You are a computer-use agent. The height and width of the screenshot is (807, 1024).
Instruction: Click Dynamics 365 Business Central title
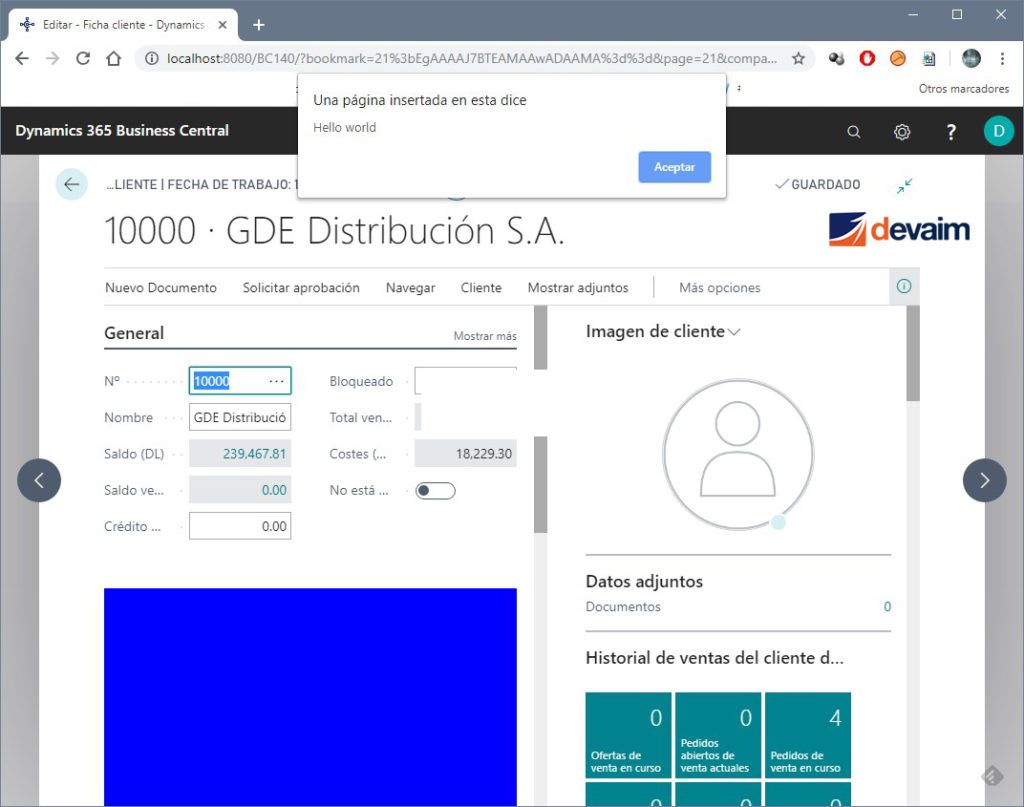(122, 131)
